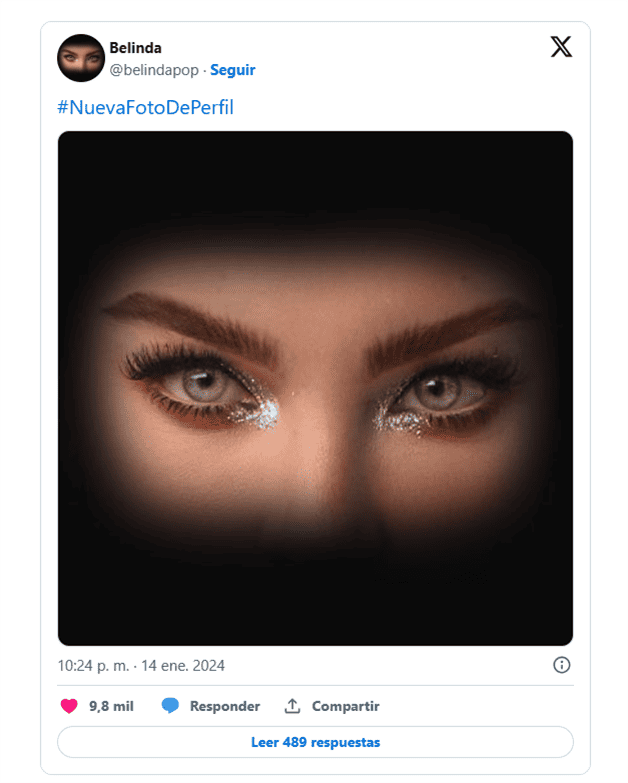Click the Compartir label

click(345, 706)
